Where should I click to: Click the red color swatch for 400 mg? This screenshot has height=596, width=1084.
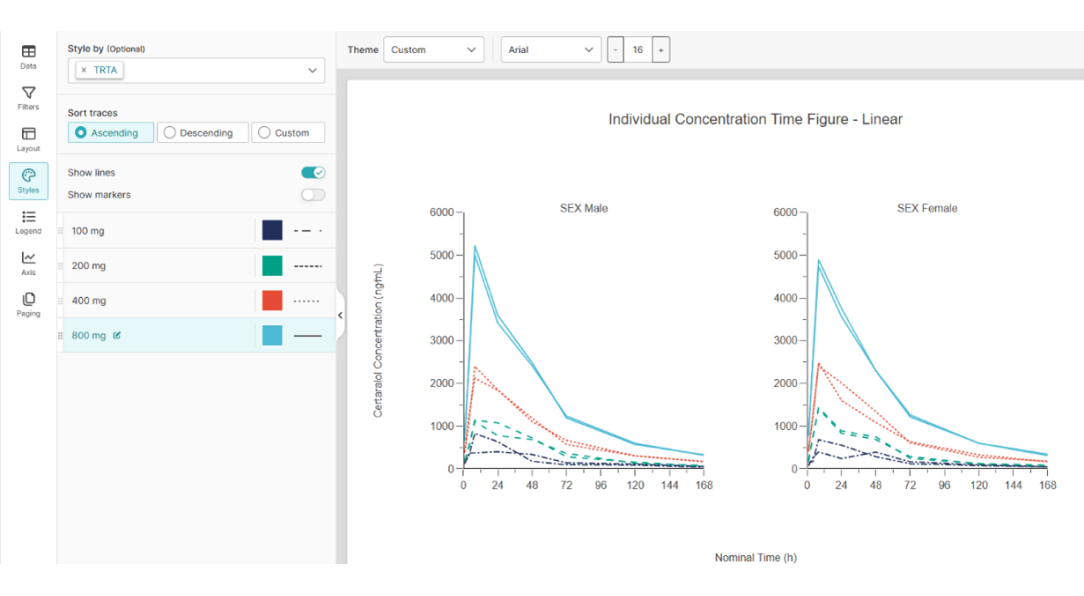[272, 300]
